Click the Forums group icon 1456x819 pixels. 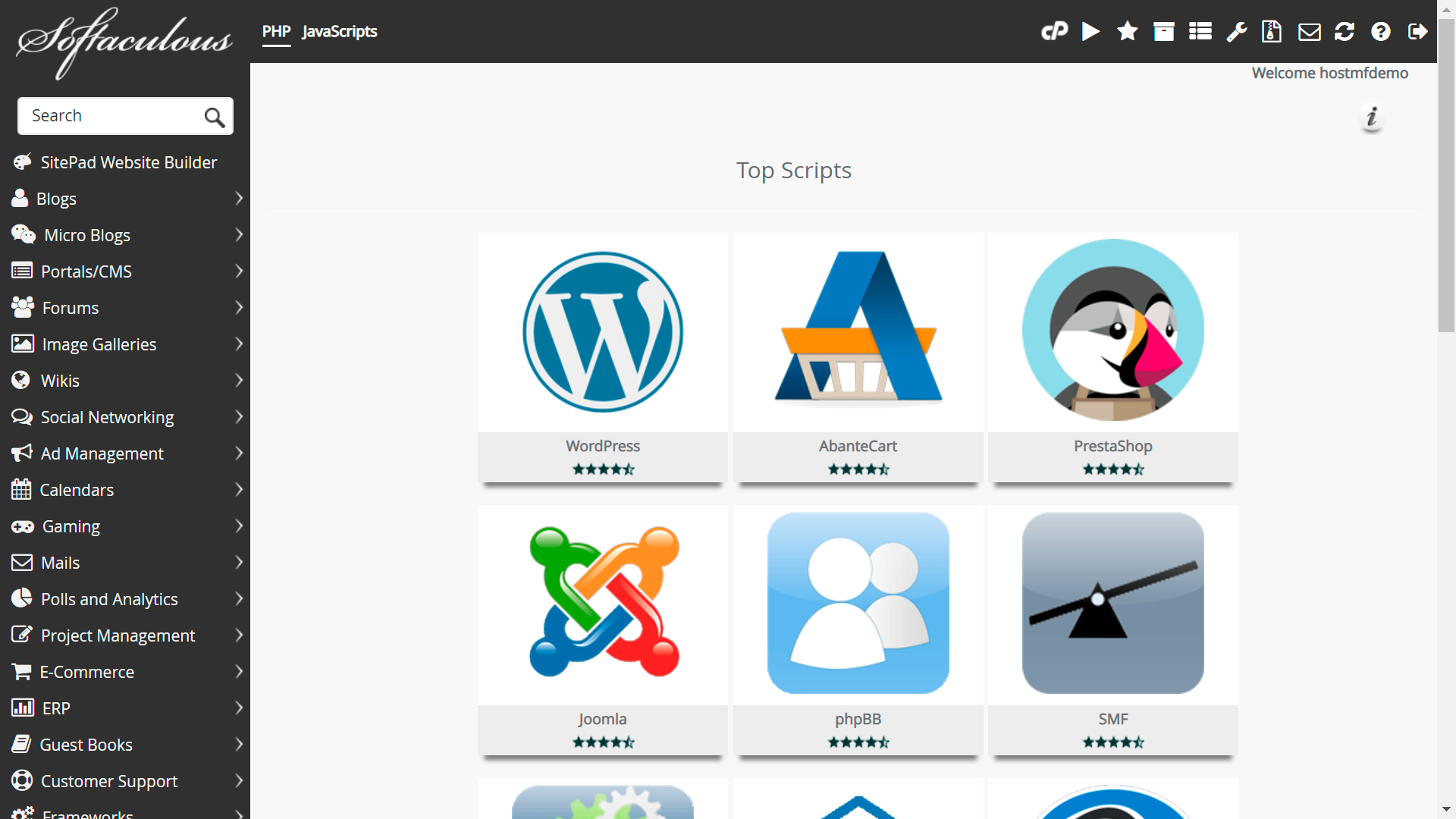[23, 307]
